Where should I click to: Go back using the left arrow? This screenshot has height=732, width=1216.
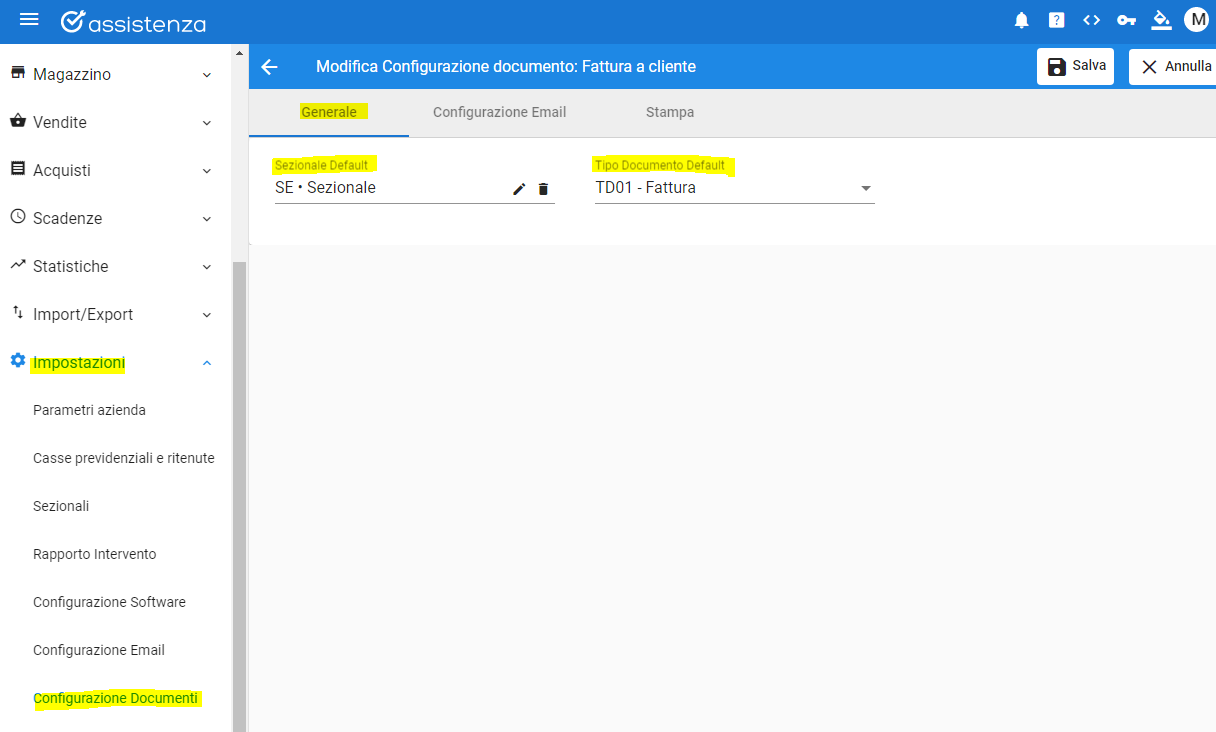269,67
